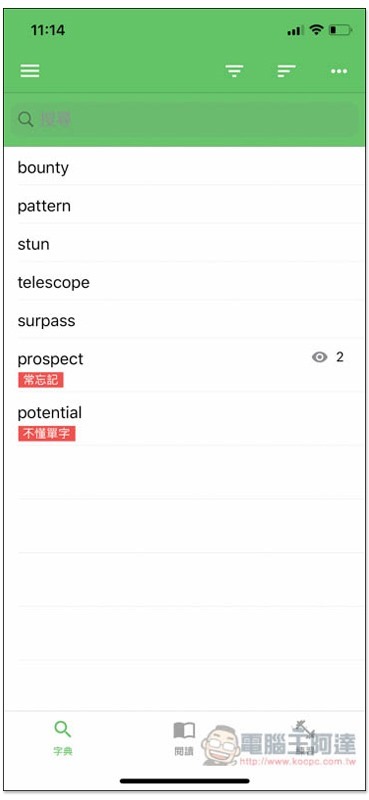Tap the 不懂單字 red tag
Image resolution: width=369 pixels, height=800 pixels.
pyautogui.click(x=47, y=434)
